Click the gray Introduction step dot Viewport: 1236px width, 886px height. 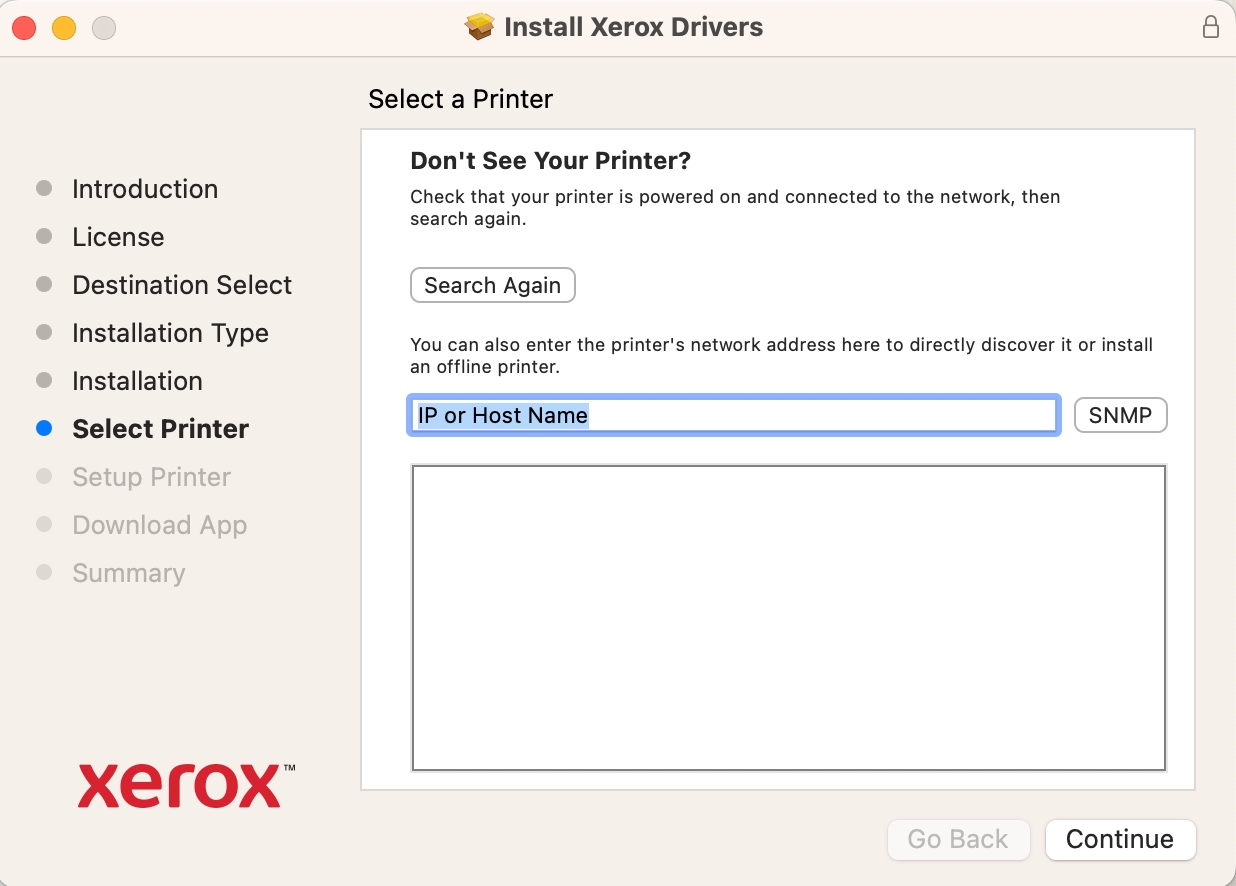coord(44,188)
